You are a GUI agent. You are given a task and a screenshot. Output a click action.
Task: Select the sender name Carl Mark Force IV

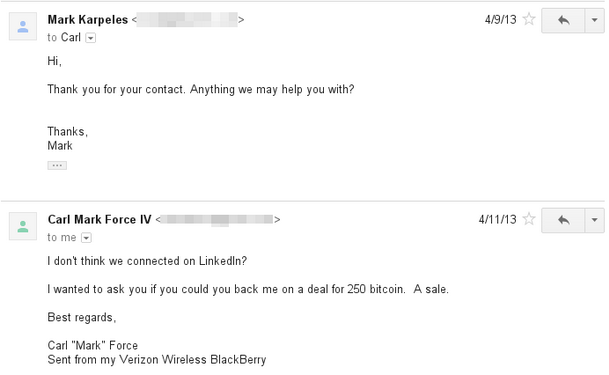pos(99,219)
